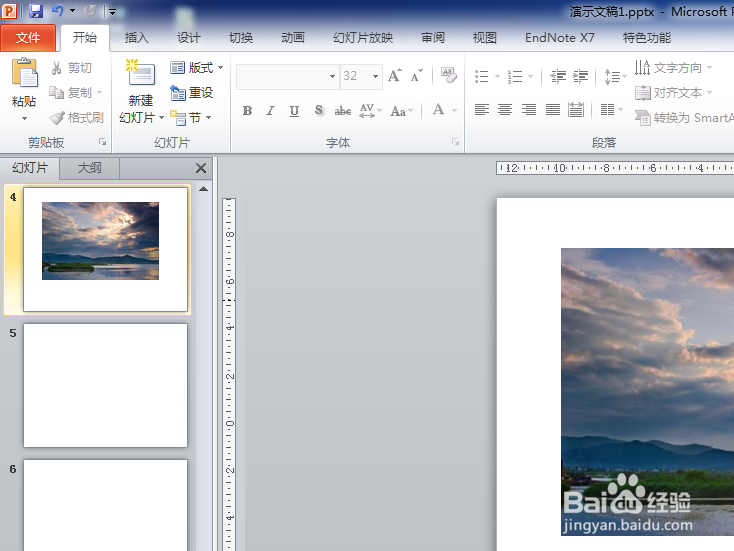Click the Clear Formatting eraser icon
This screenshot has height=551, width=734.
(x=448, y=75)
